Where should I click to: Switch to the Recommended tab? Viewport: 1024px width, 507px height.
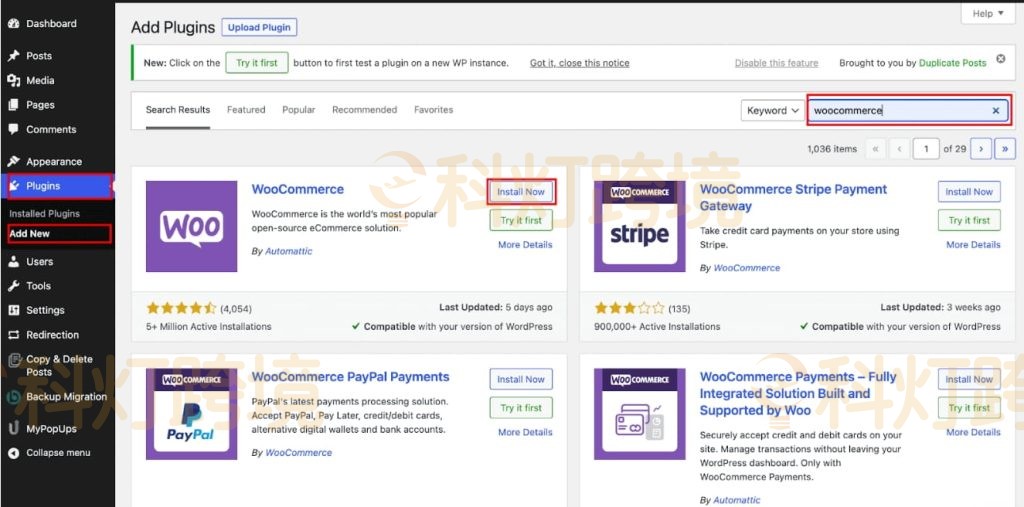(364, 110)
